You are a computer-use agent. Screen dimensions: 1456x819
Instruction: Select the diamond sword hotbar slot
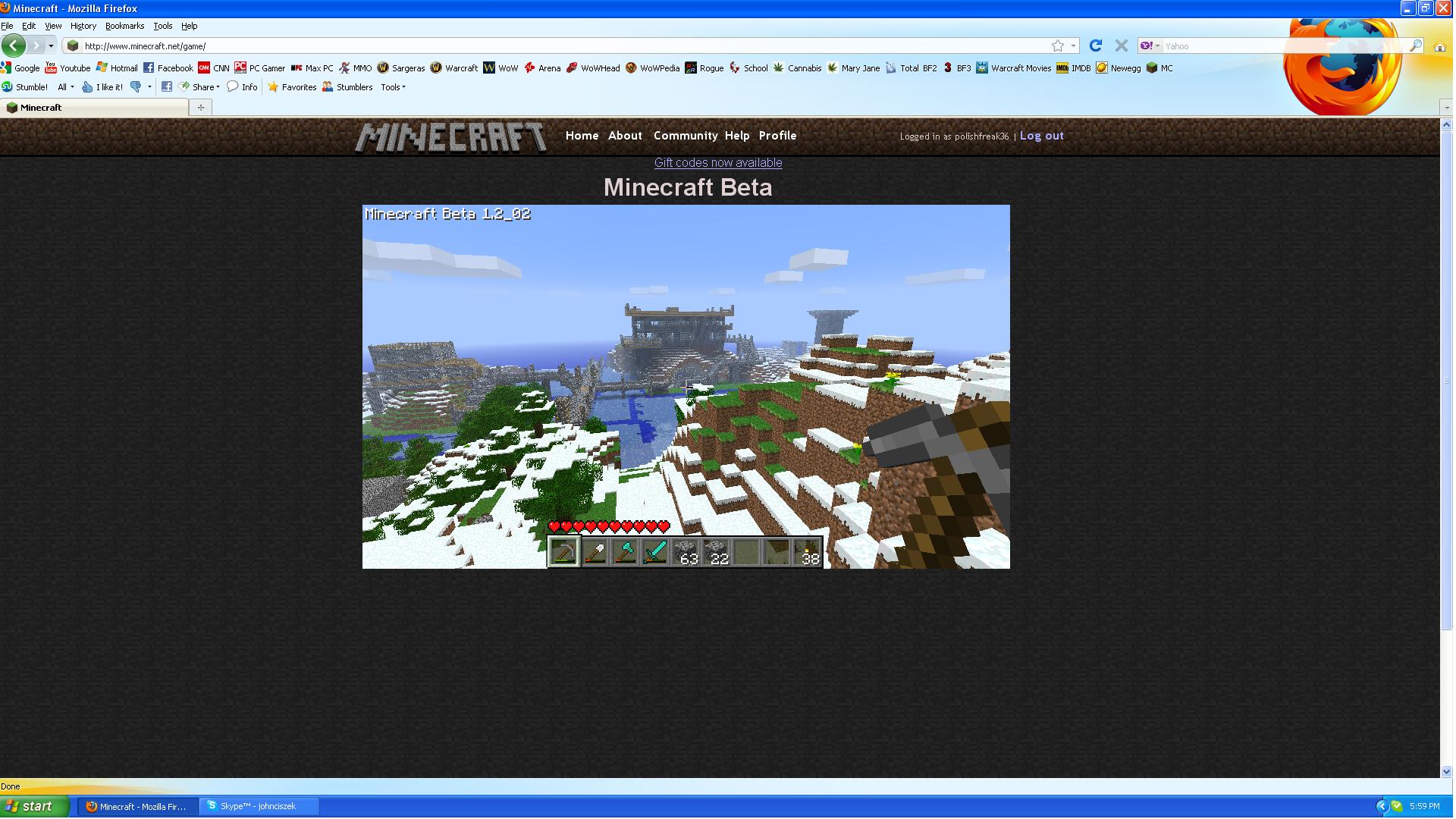[x=655, y=552]
